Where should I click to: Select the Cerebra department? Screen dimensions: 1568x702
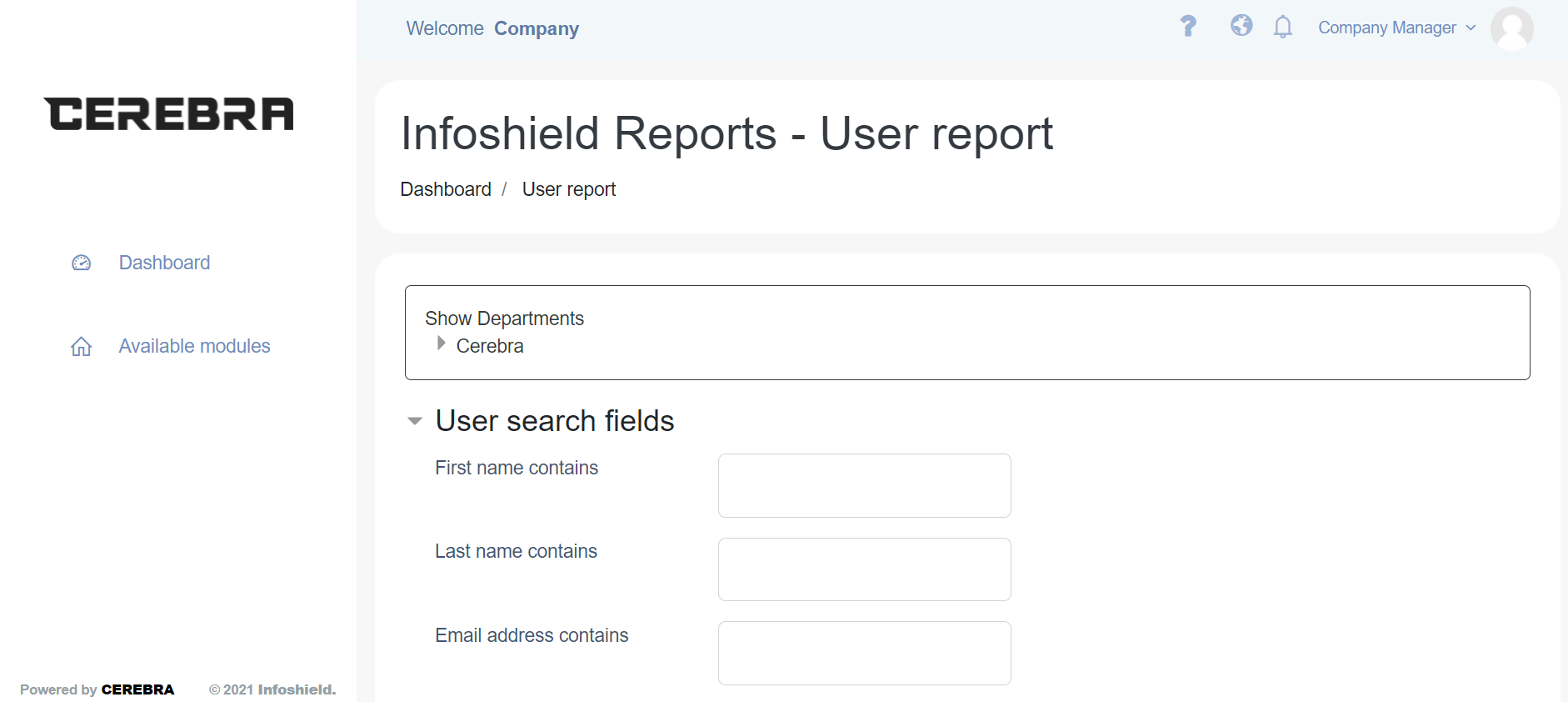490,346
